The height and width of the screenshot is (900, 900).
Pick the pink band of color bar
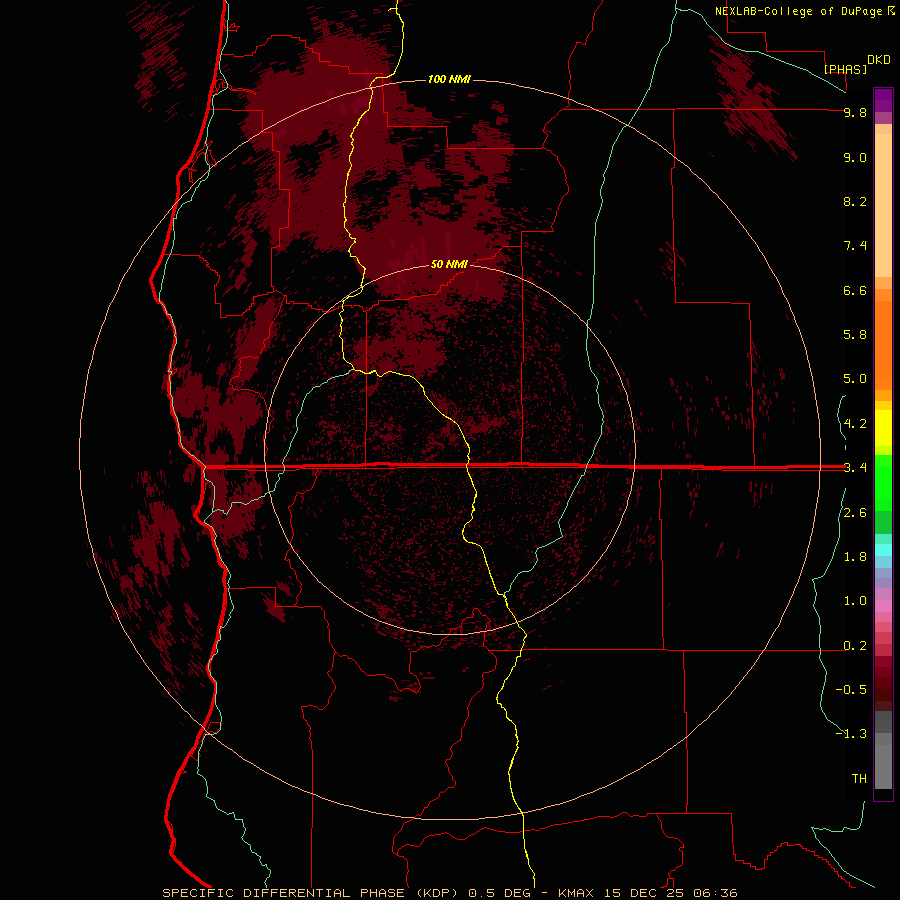click(883, 606)
